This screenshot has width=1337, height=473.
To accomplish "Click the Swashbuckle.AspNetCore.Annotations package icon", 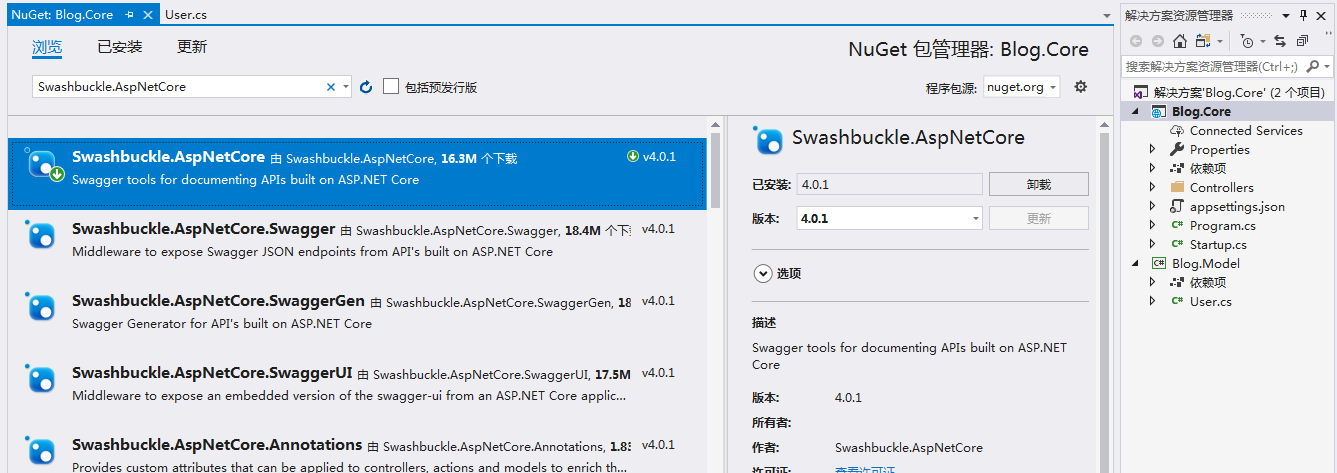I will click(40, 451).
